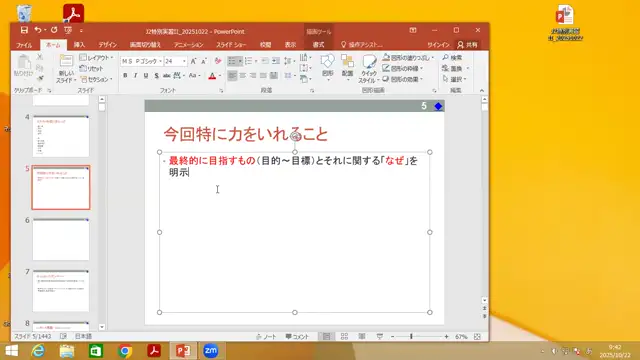Screen dimensions: 640x360
Task: Expand the Section (セクション) dropdown
Action: click(96, 79)
